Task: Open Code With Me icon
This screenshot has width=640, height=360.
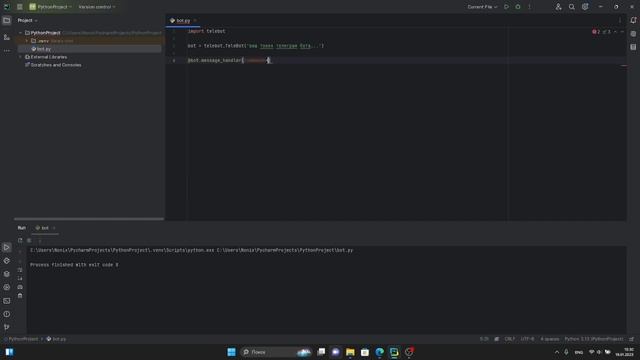Action: tap(558, 7)
